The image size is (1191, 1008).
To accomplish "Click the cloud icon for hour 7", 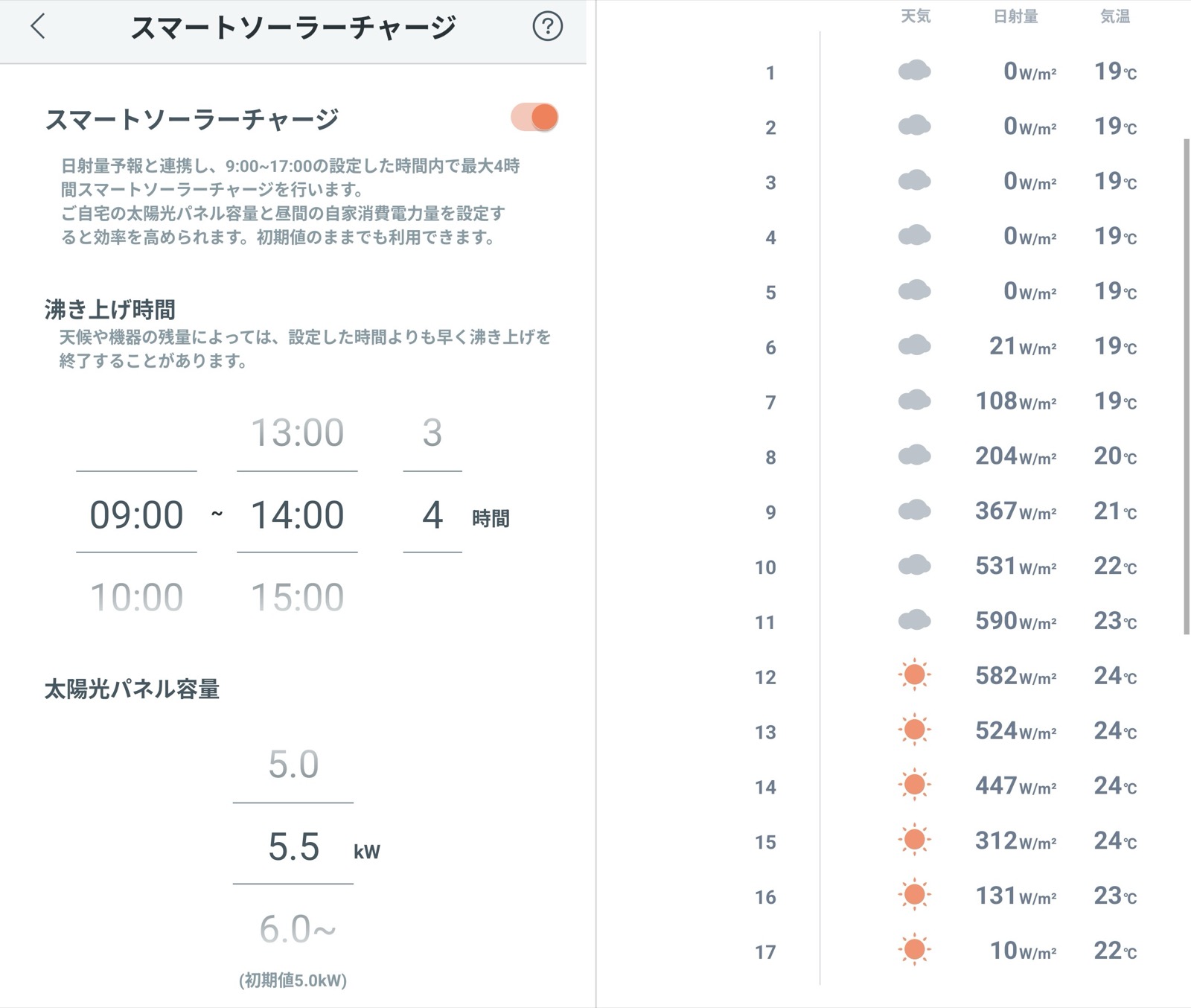I will click(x=915, y=401).
